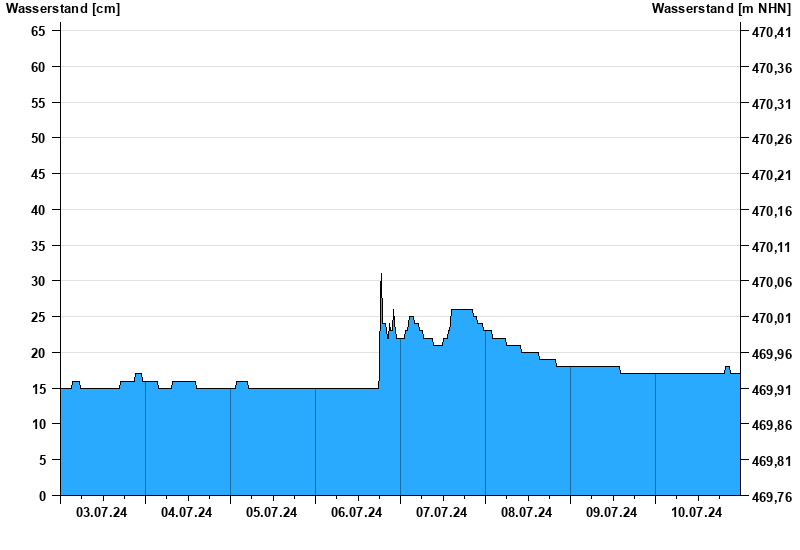Pick the 06.07.24 date label
This screenshot has height=550, width=800.
click(357, 512)
